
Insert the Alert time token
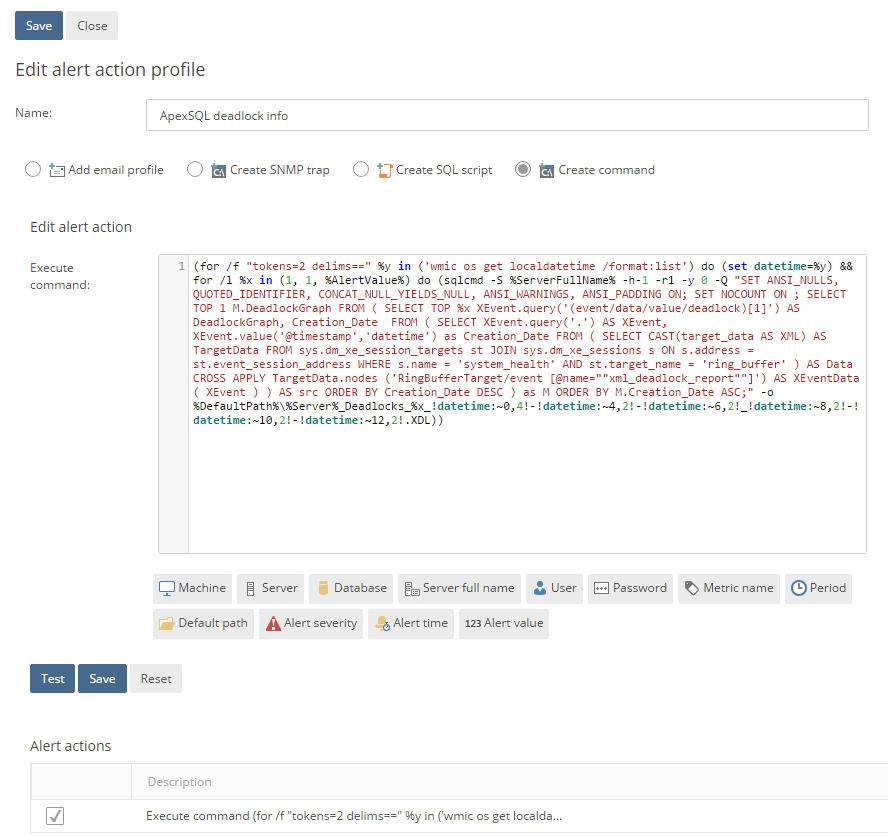pyautogui.click(x=411, y=623)
